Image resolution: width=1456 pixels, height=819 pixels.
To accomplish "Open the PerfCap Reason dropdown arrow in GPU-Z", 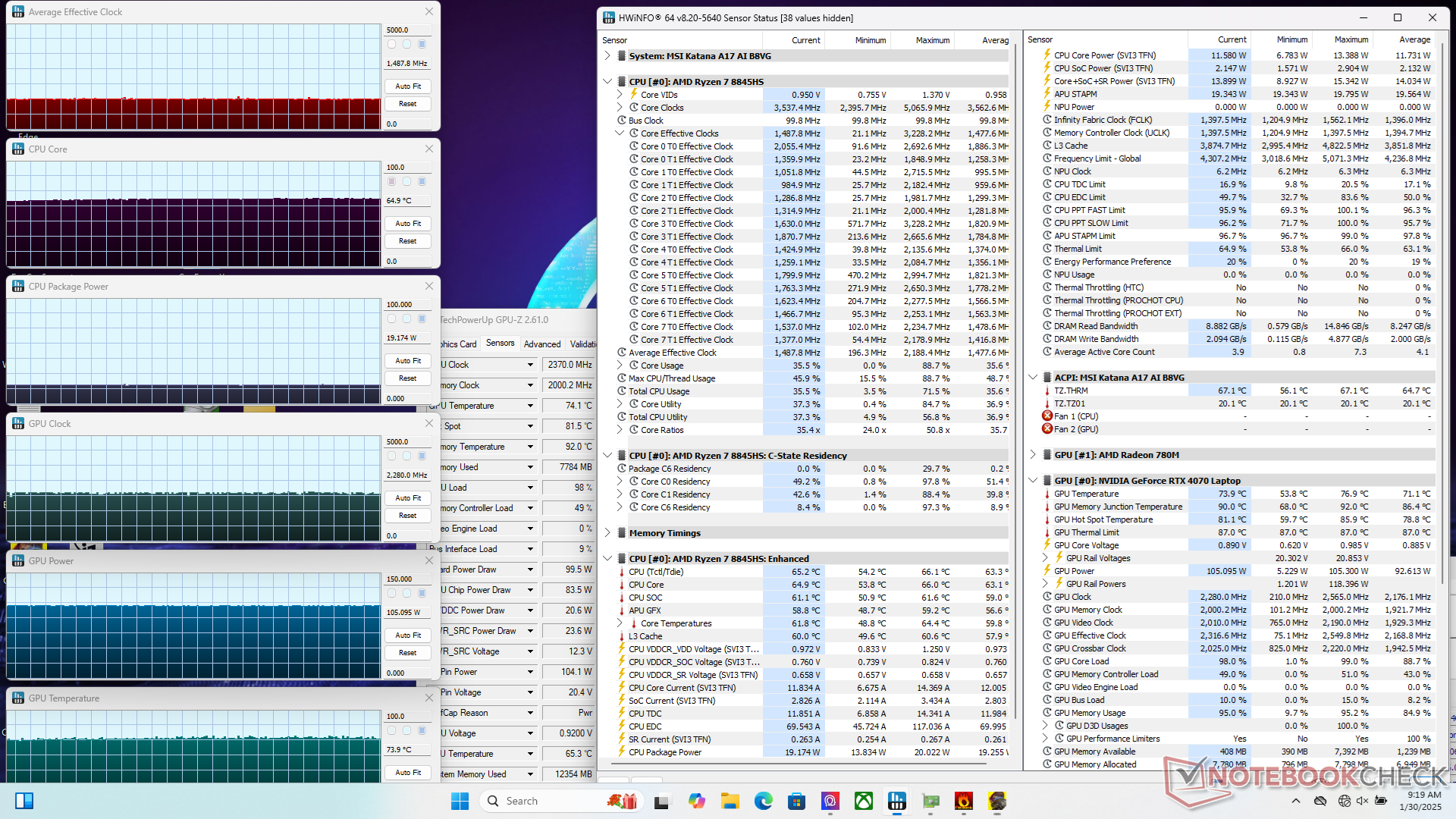I will (530, 713).
